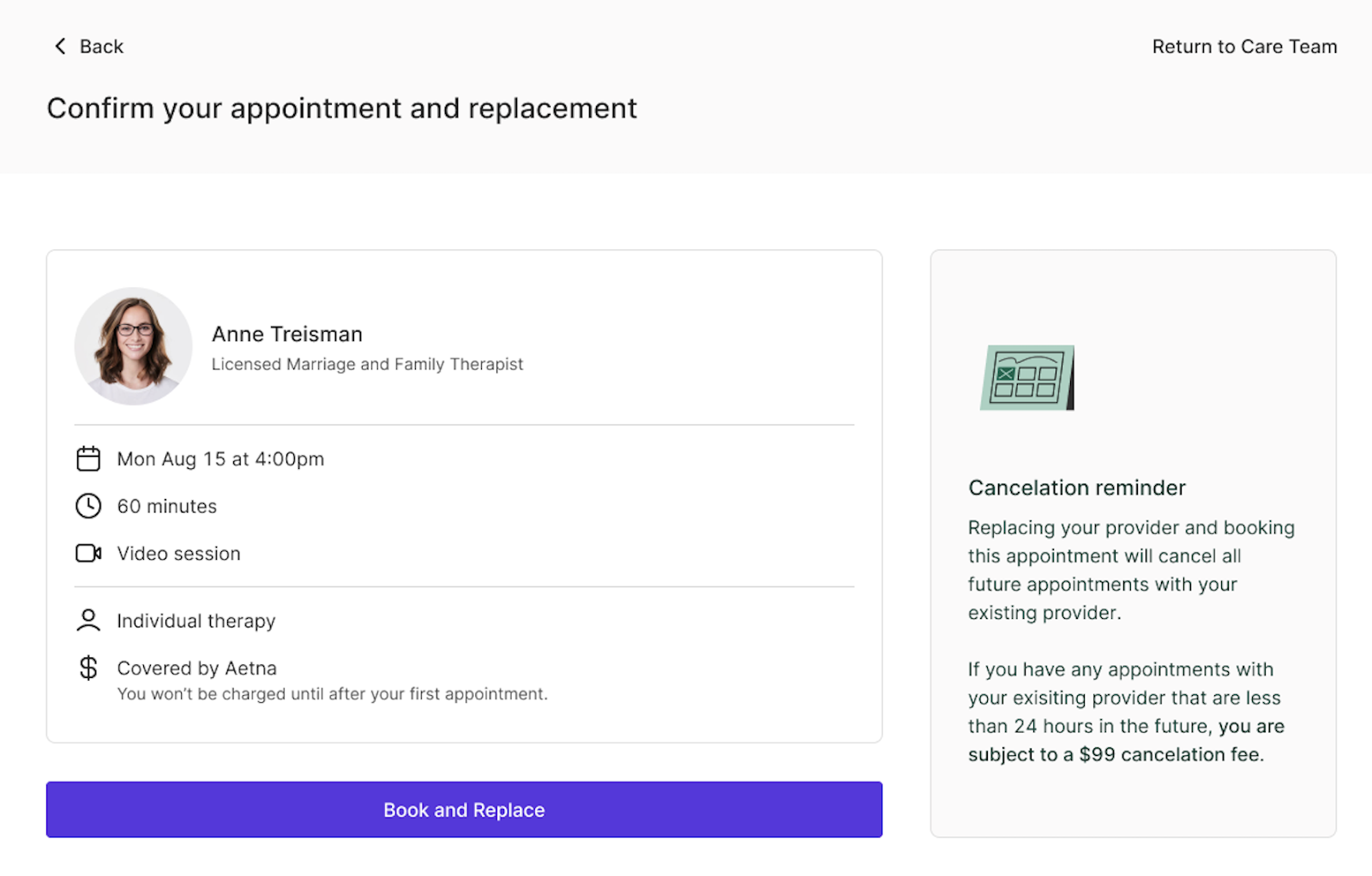This screenshot has width=1372, height=876.
Task: Click the 60 minutes duration label
Action: [167, 507]
